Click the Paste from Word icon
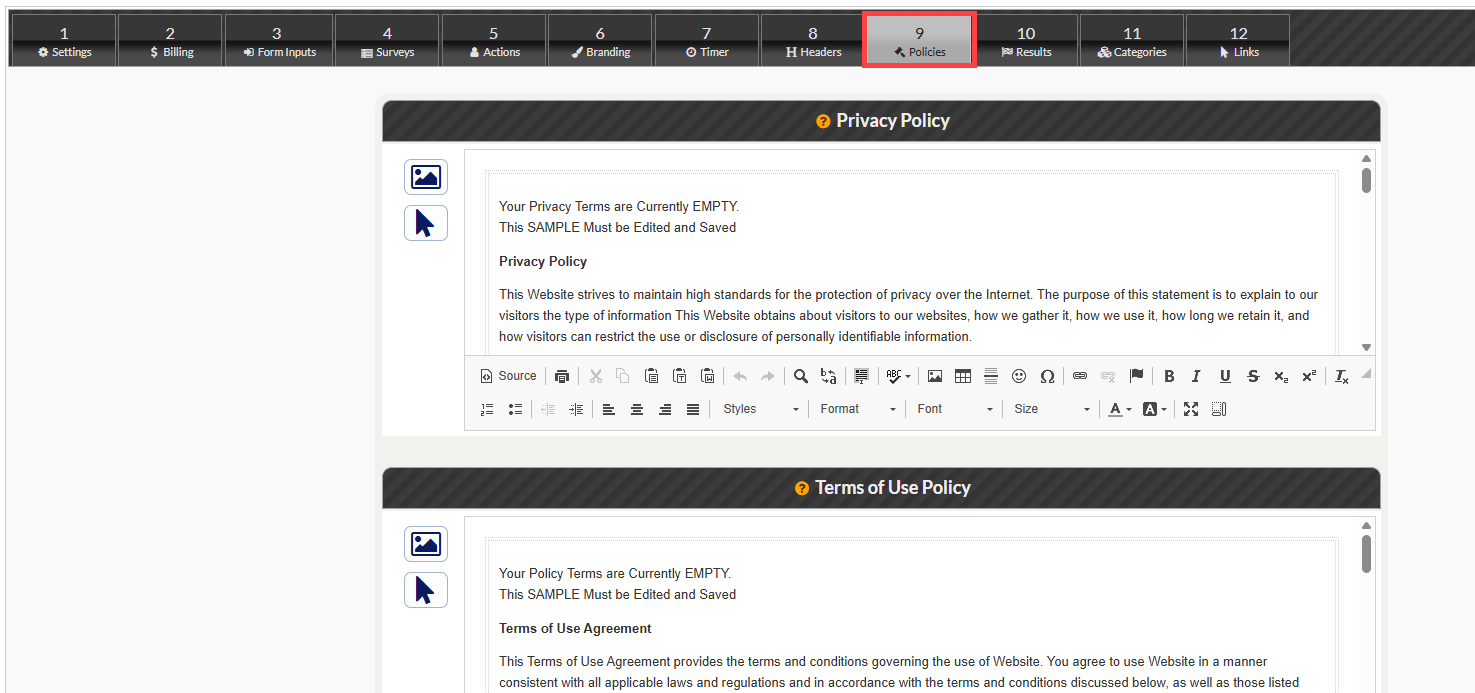Image resolution: width=1475 pixels, height=693 pixels. [708, 376]
